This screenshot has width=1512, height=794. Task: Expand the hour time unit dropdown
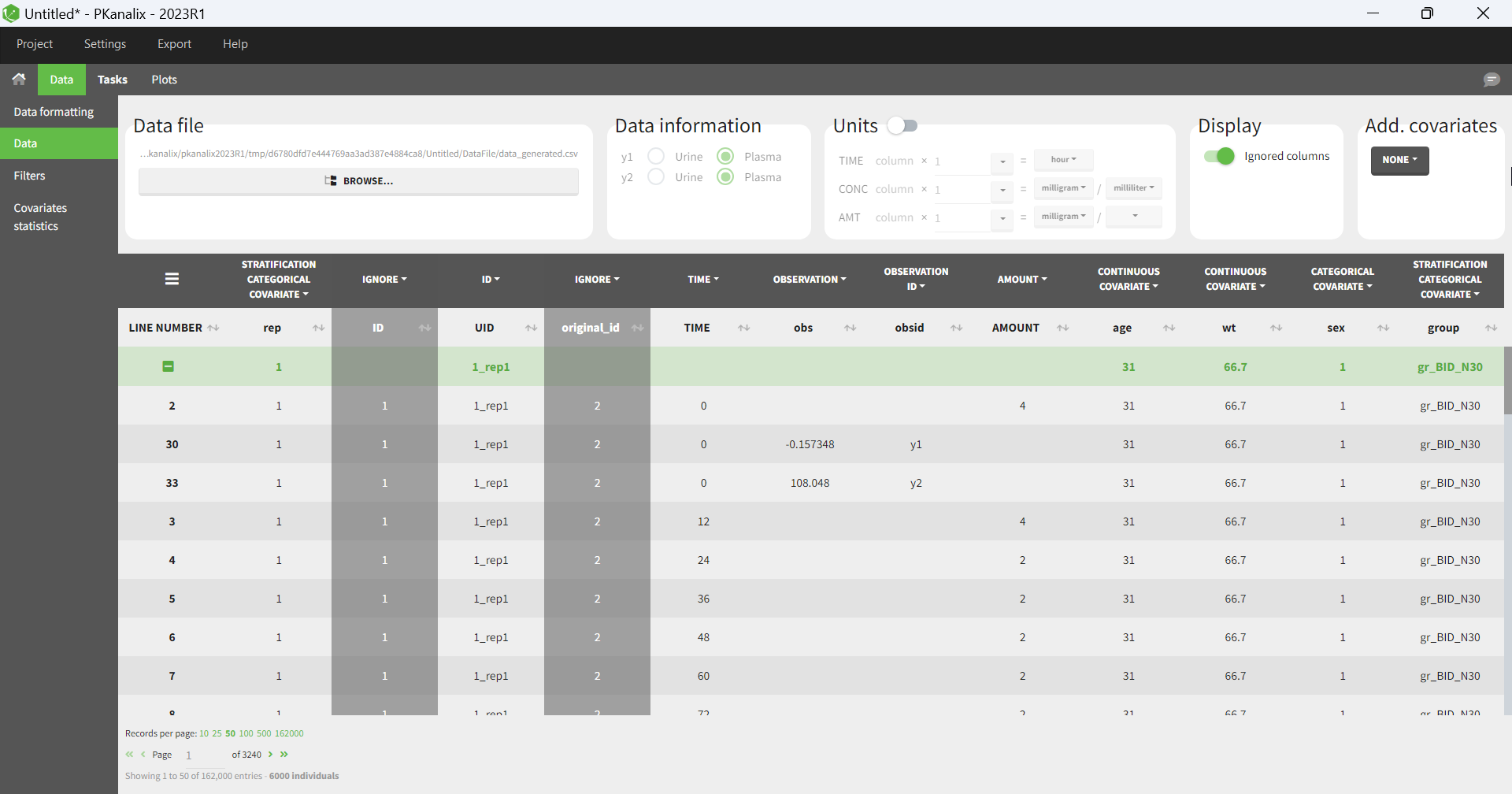[x=1063, y=159]
